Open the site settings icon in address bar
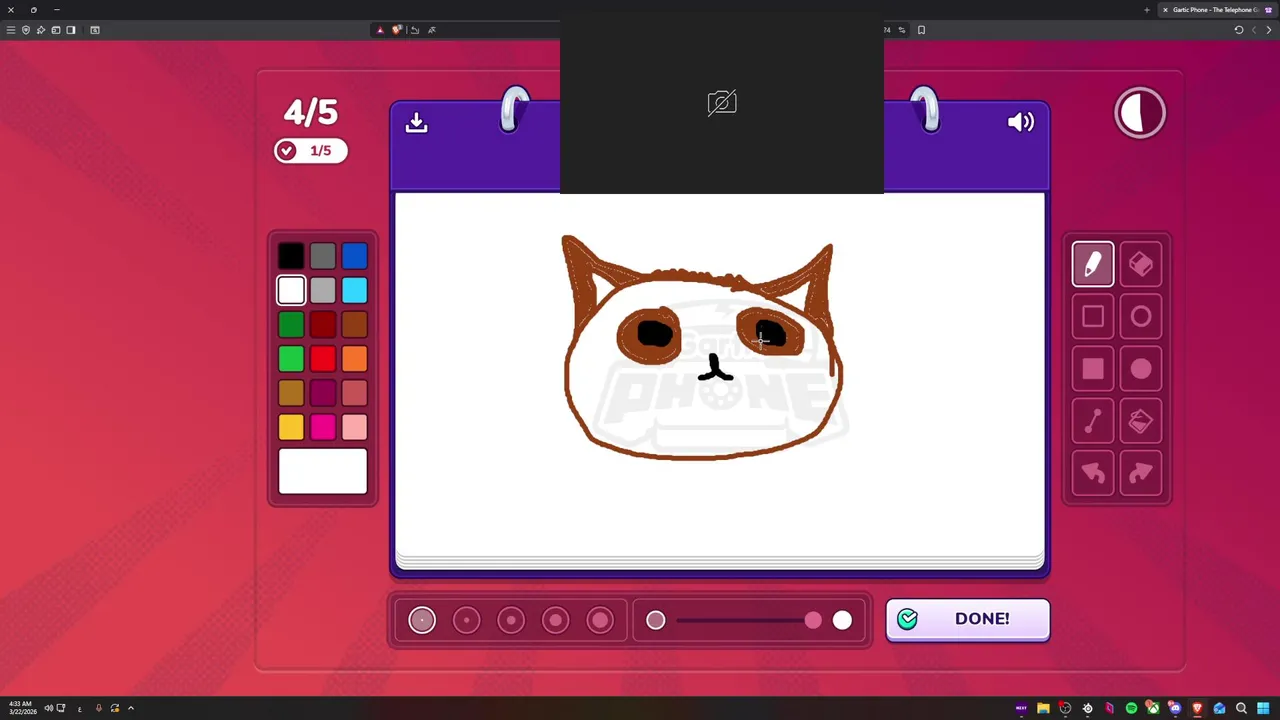 pyautogui.click(x=902, y=30)
